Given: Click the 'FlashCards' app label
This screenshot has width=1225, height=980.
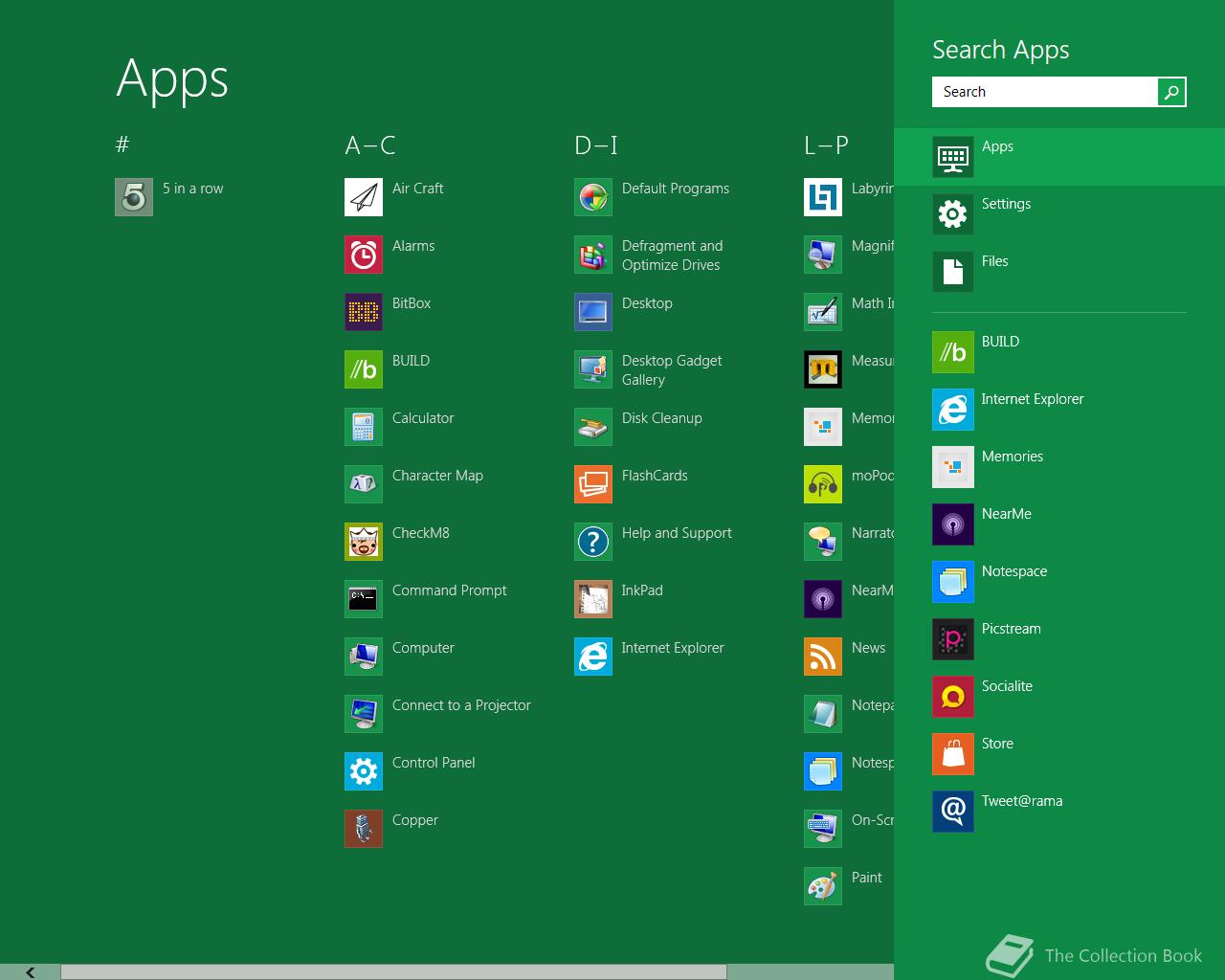Looking at the screenshot, I should coord(655,476).
